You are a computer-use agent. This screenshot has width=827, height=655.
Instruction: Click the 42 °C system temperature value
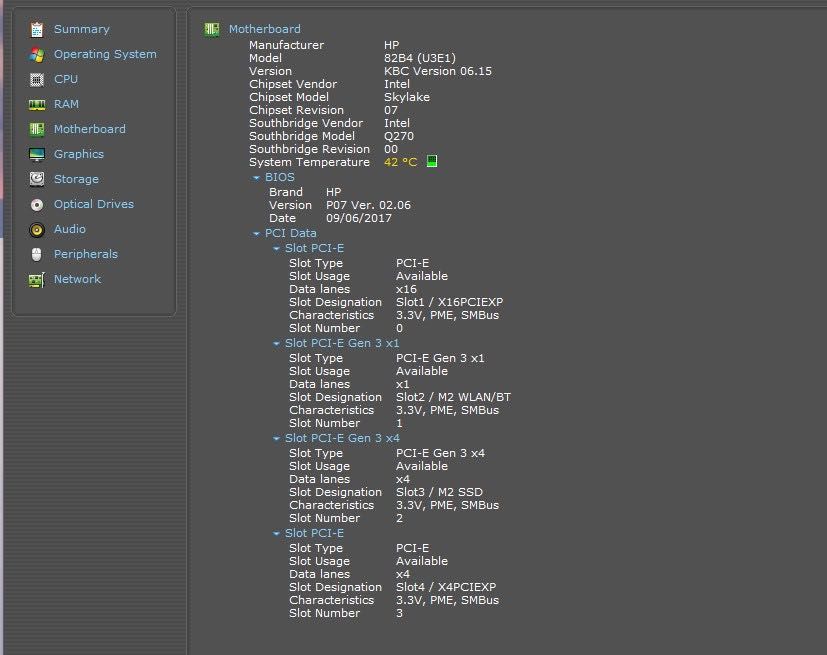(400, 162)
